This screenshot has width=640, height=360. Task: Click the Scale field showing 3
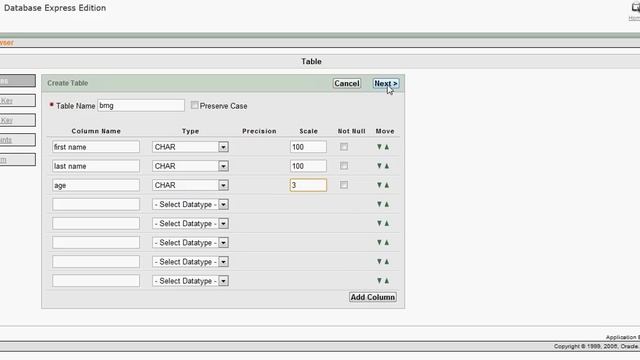pyautogui.click(x=308, y=185)
